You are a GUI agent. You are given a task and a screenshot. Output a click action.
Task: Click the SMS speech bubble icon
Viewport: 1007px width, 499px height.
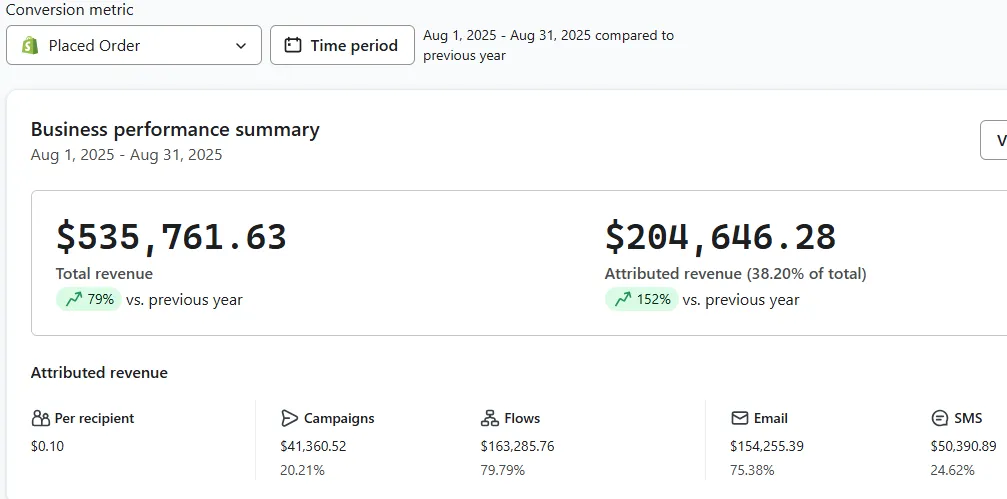pos(940,418)
